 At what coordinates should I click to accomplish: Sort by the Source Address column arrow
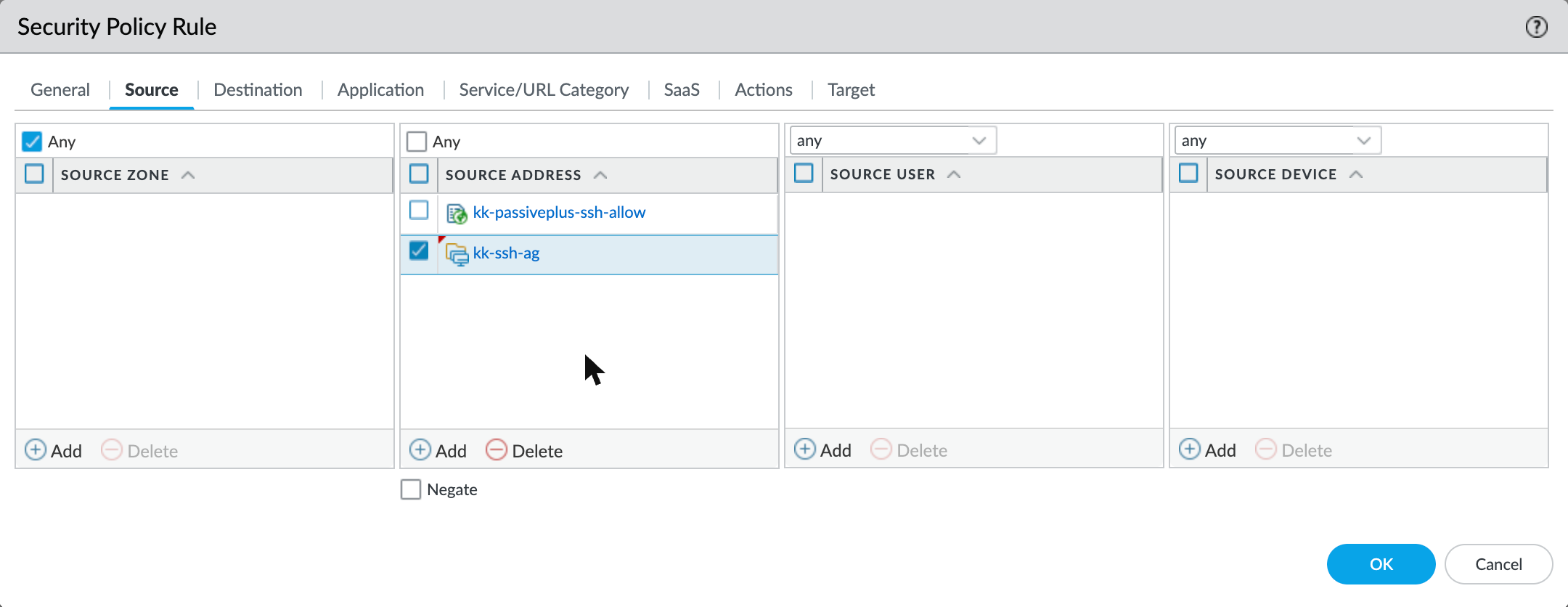point(600,174)
